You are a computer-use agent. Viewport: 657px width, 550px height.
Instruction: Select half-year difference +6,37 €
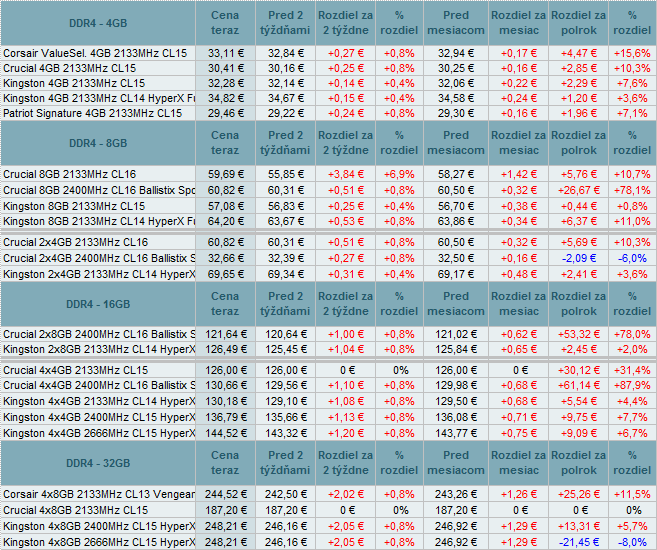pos(579,221)
